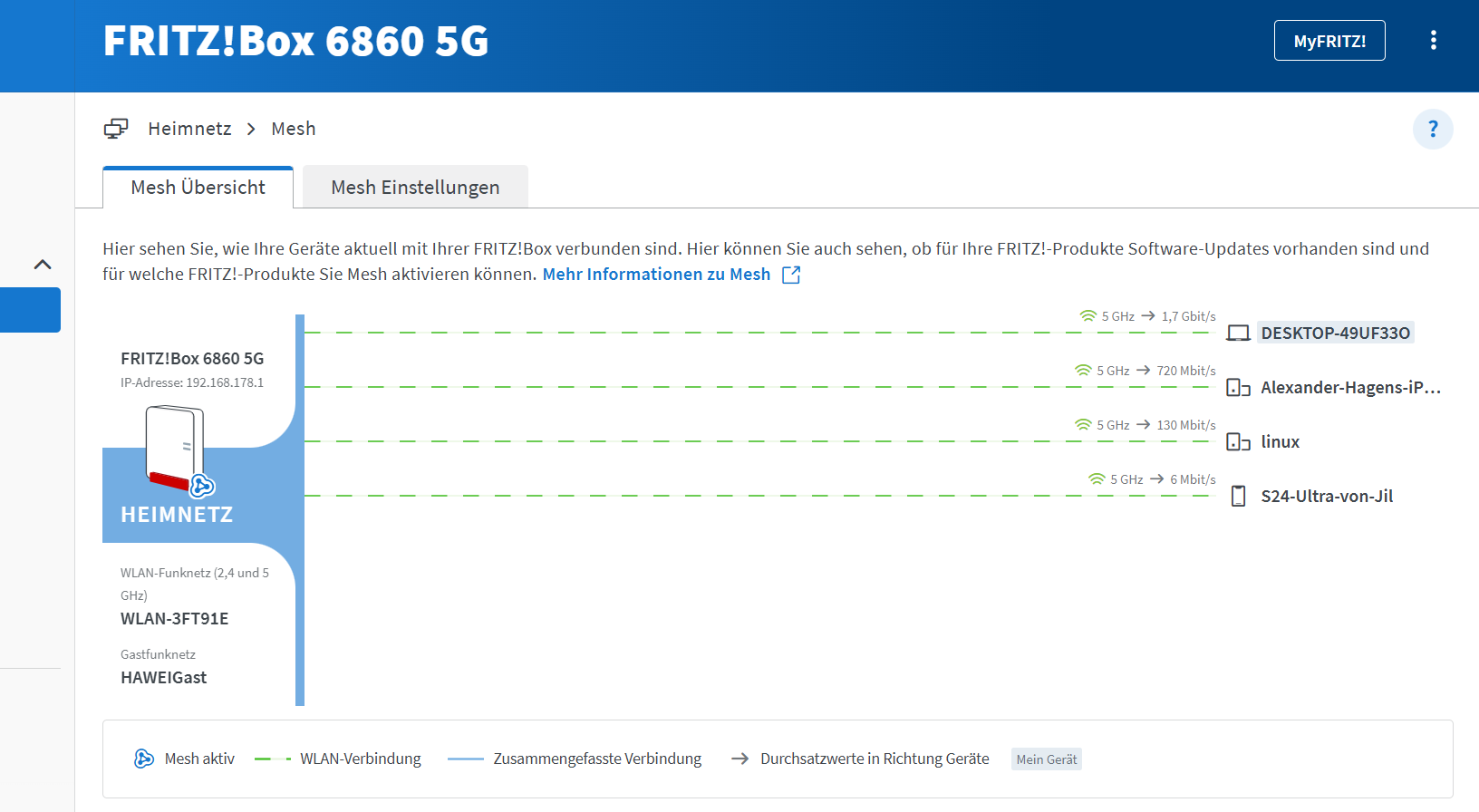
Task: Click the Mein Gerät legend badge
Action: coord(1047,759)
